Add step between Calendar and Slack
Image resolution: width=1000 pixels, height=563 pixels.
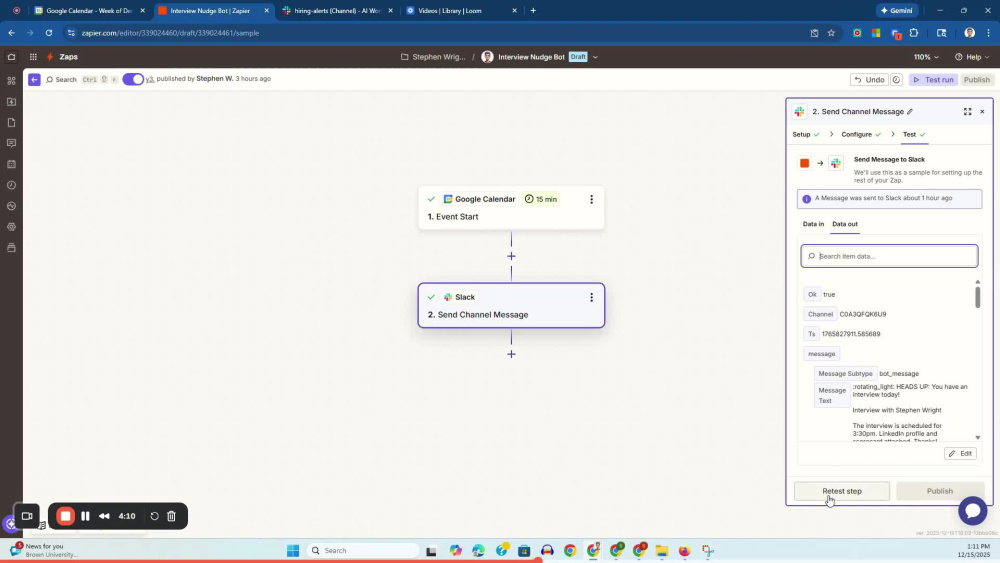pos(511,256)
